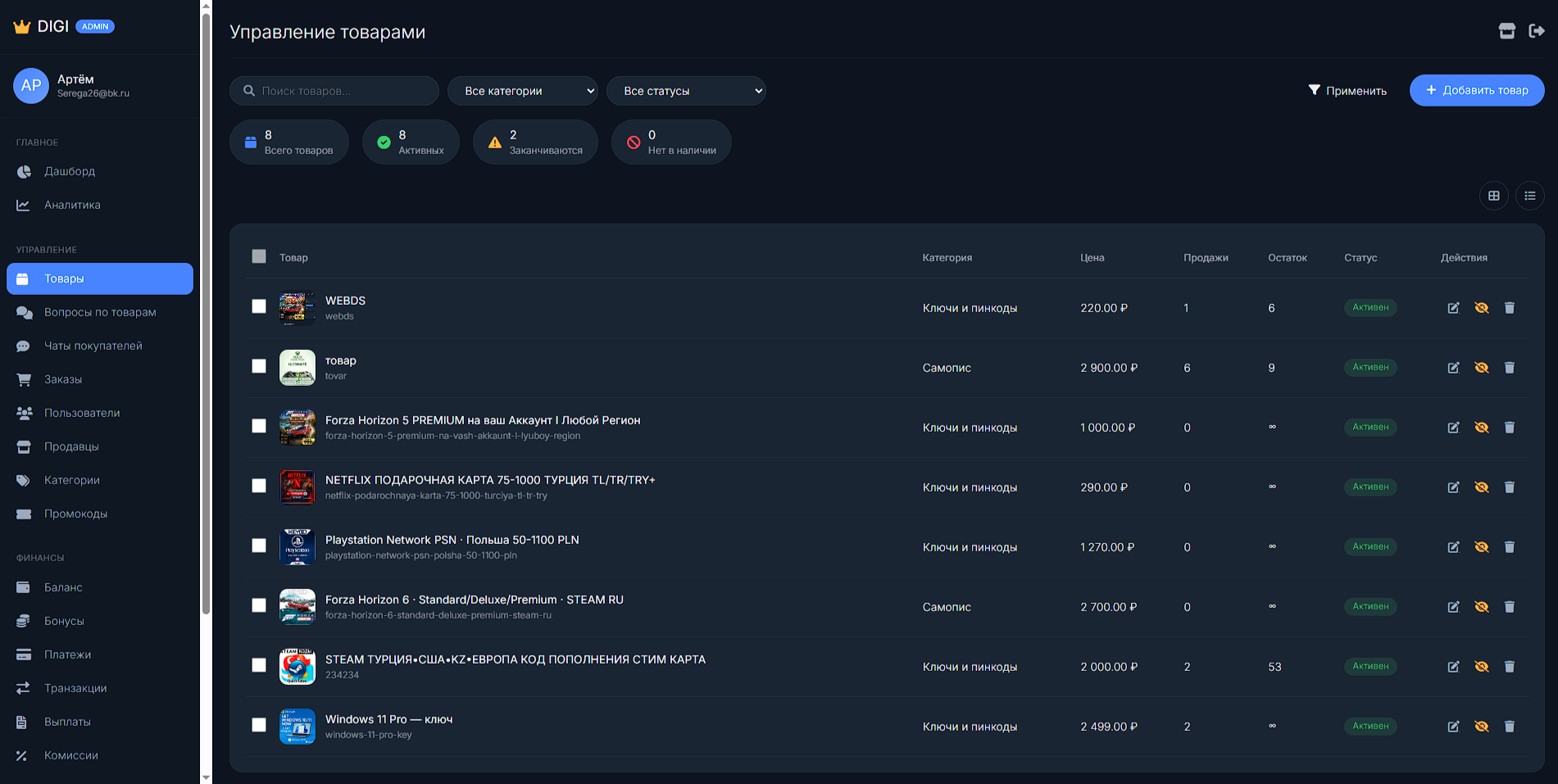Click the Активных stat chip
The width and height of the screenshot is (1558, 784).
click(x=411, y=142)
